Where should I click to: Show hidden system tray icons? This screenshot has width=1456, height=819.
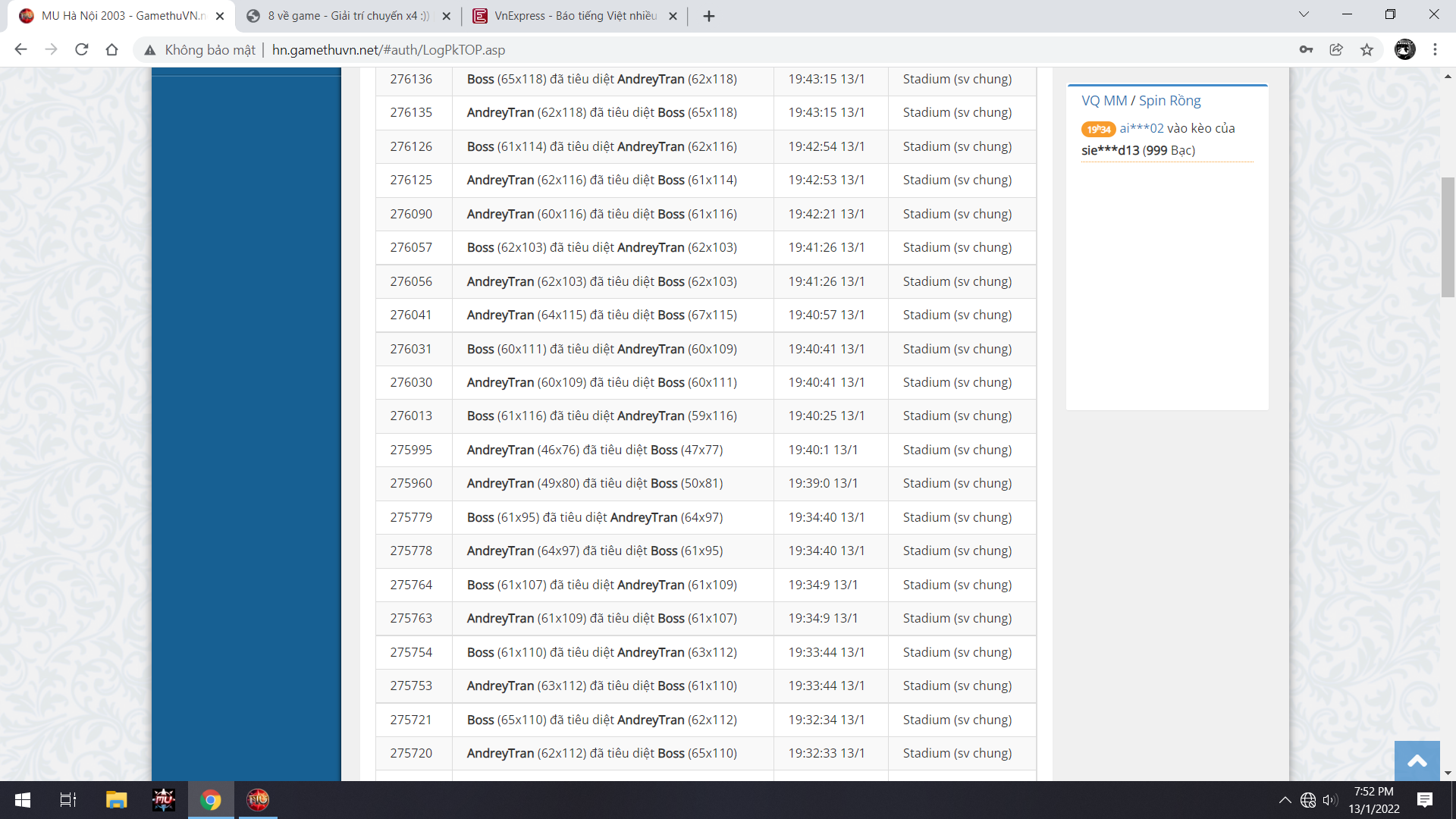tap(1285, 799)
